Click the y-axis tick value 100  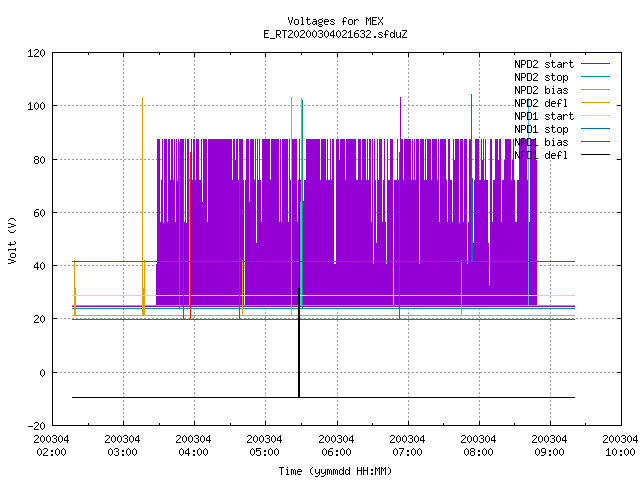pos(36,106)
